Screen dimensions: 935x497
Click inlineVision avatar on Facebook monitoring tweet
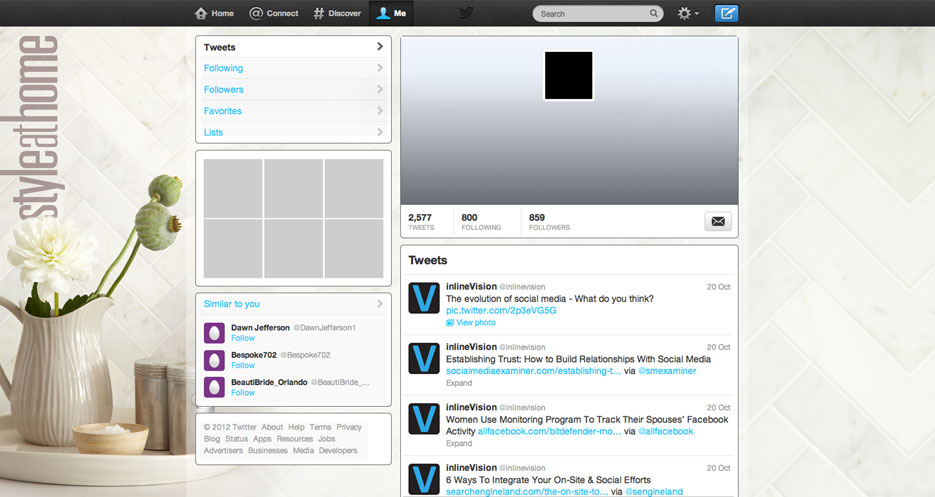tap(424, 418)
